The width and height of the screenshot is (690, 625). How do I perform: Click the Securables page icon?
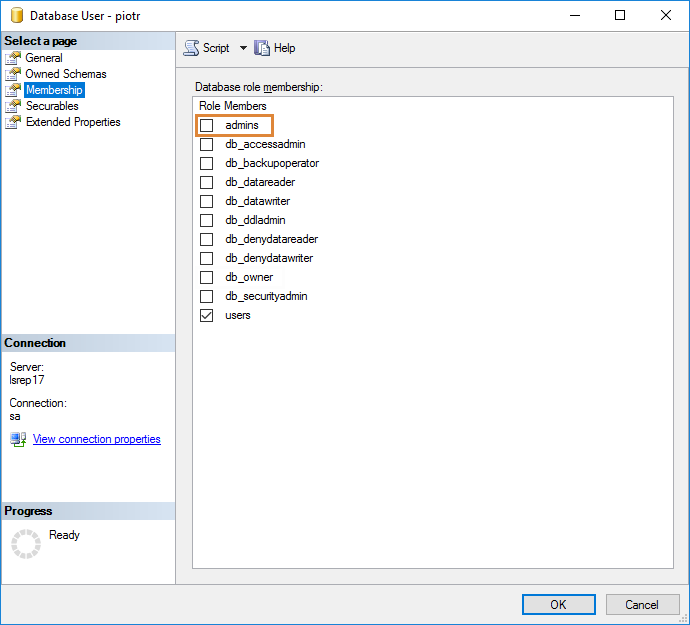pyautogui.click(x=13, y=106)
